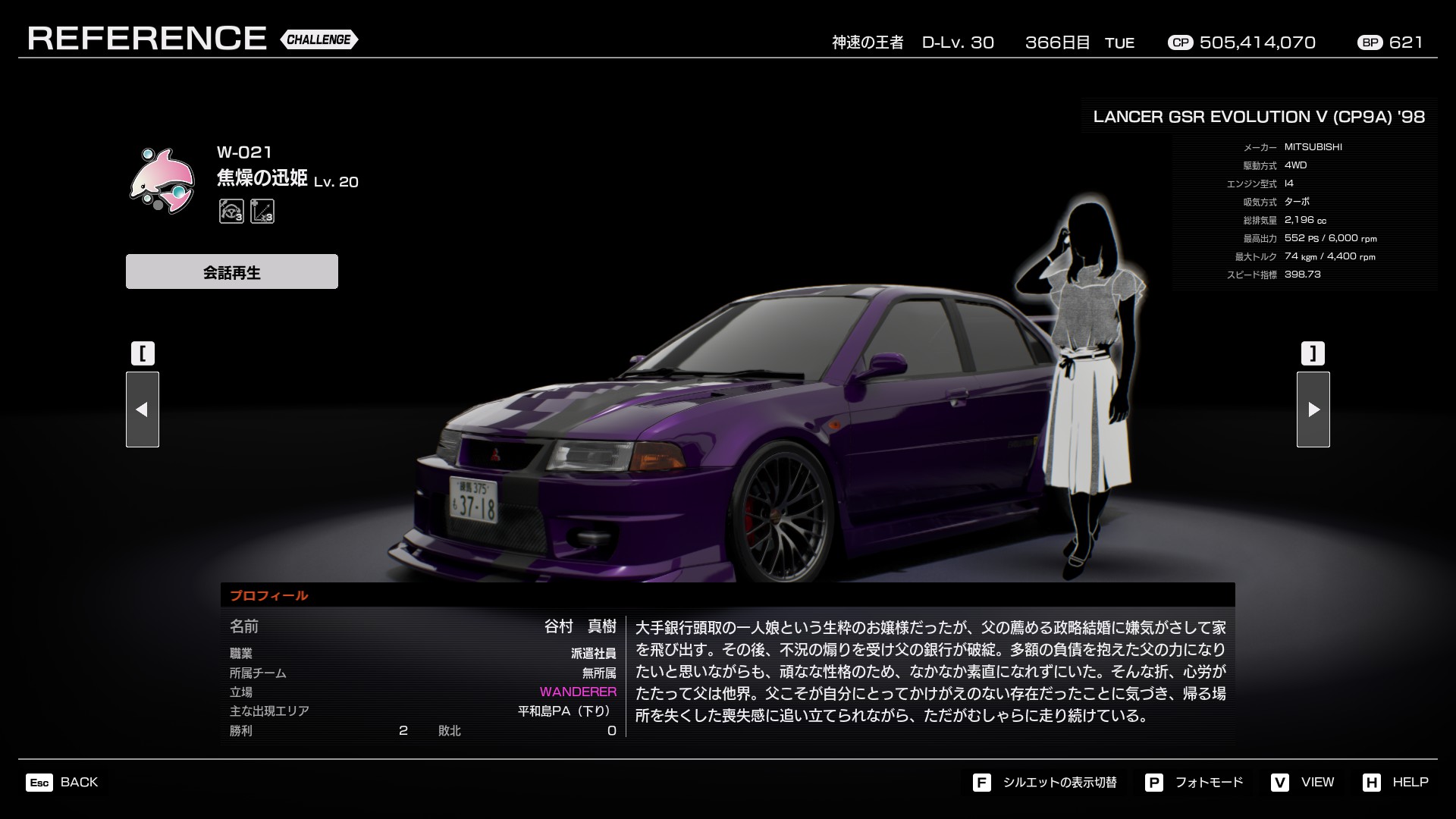The width and height of the screenshot is (1456, 819).
Task: Click the V key VIEW icon
Action: point(1280,783)
